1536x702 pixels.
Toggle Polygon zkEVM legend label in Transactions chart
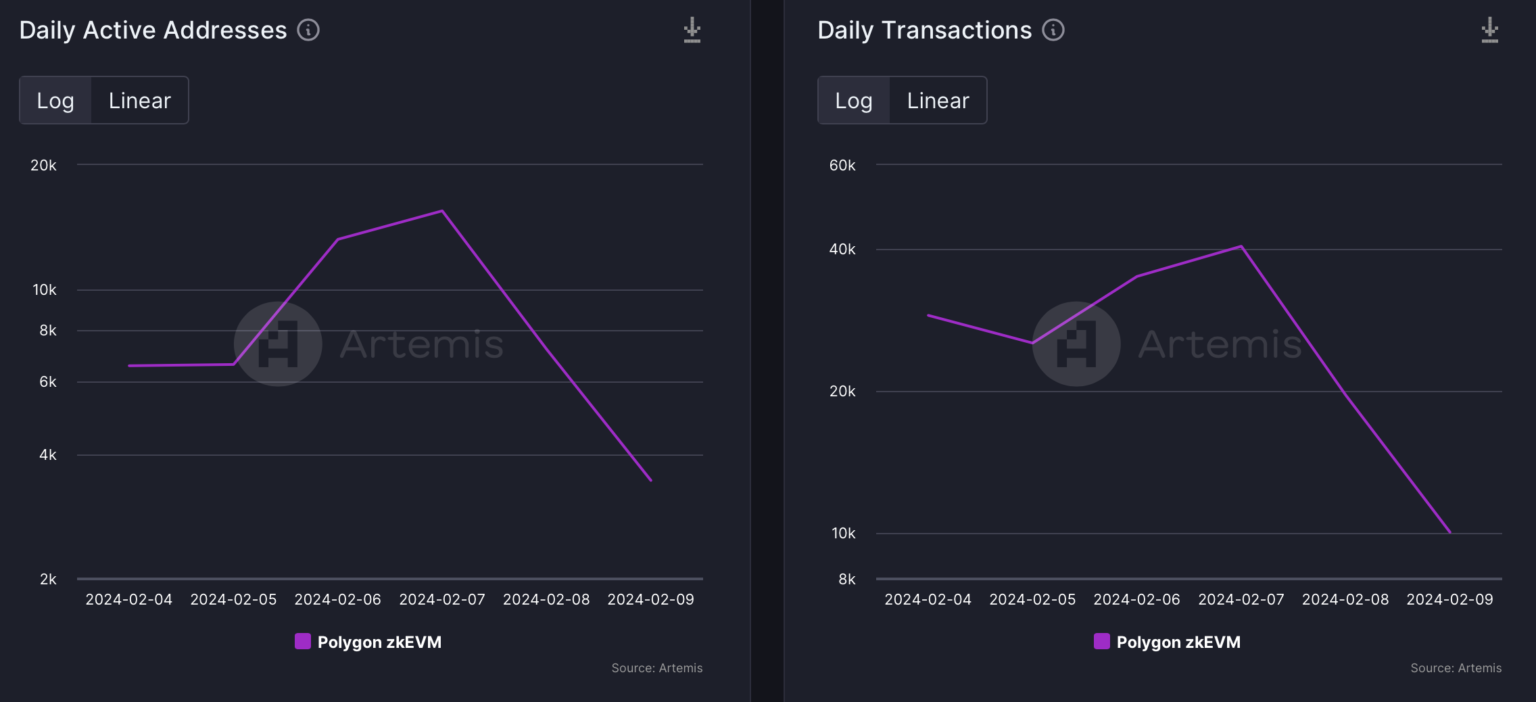[1178, 642]
